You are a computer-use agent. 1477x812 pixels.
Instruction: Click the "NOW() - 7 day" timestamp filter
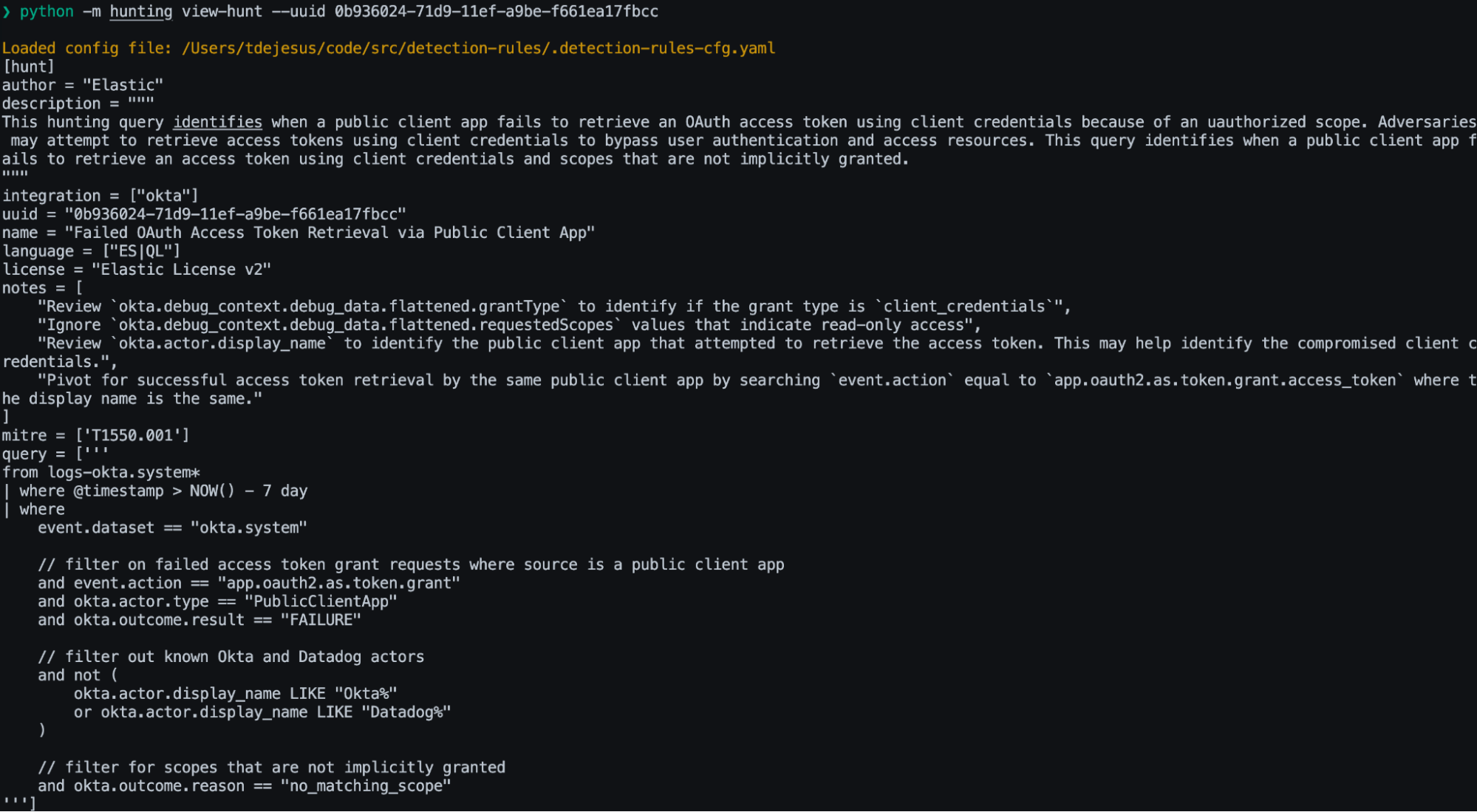248,491
